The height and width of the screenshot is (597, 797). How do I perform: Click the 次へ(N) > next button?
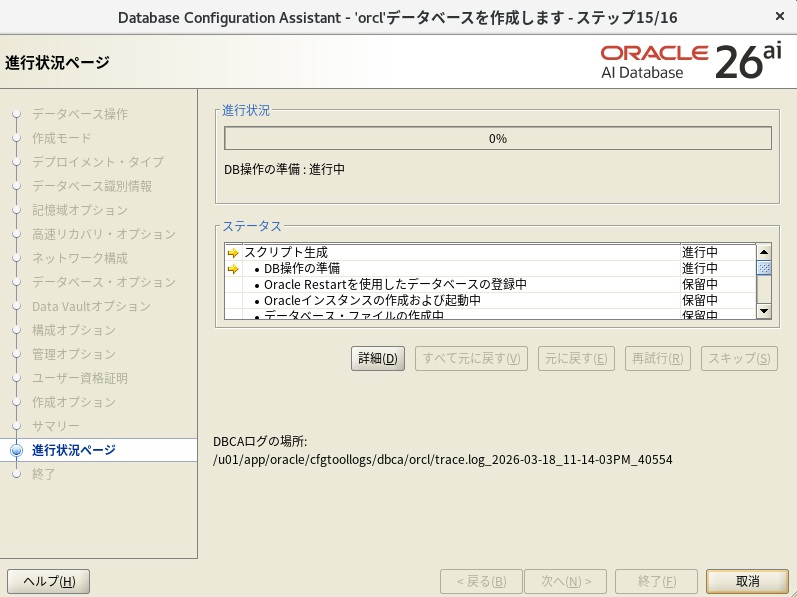coord(566,581)
